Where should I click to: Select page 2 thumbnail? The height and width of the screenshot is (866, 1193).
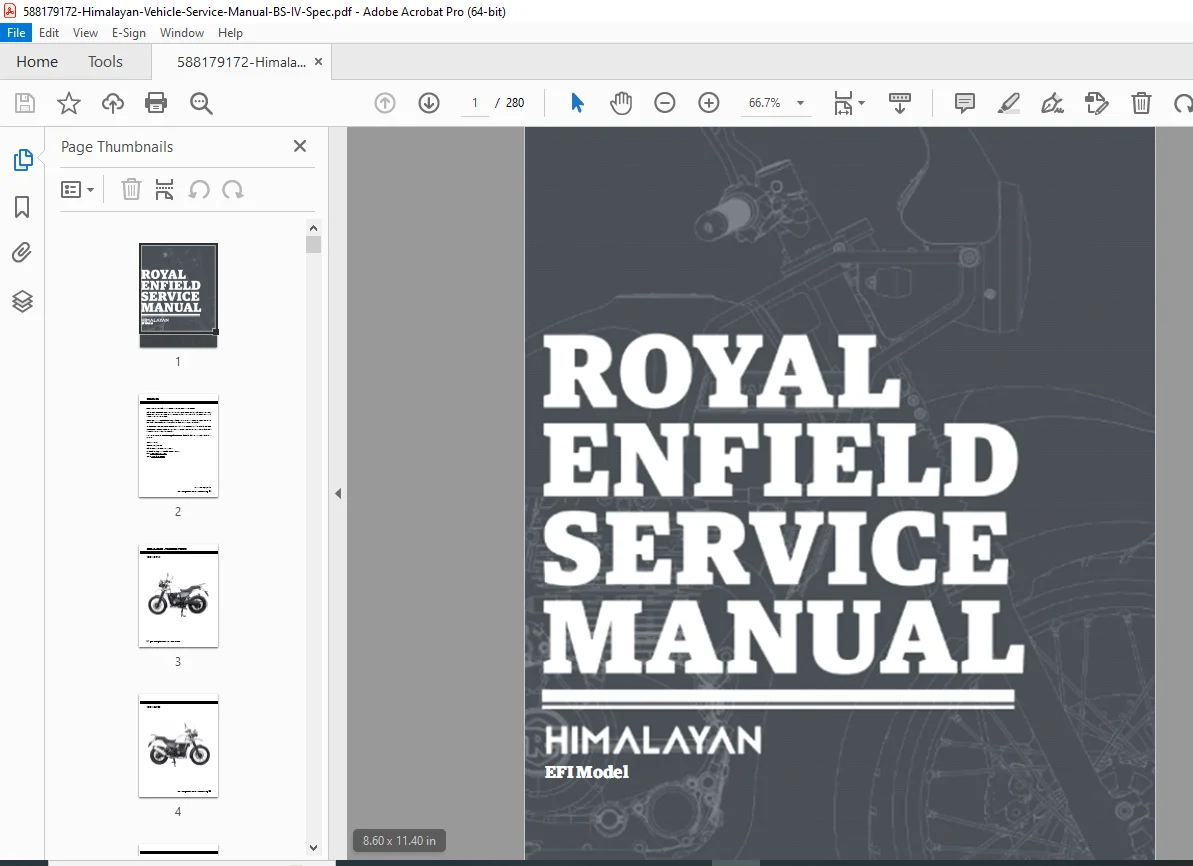178,446
